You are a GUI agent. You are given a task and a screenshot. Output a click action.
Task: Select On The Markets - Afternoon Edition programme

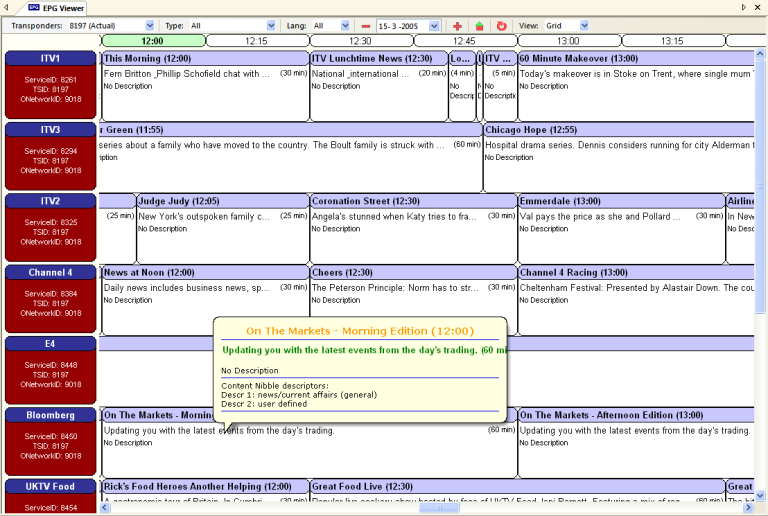pos(636,443)
